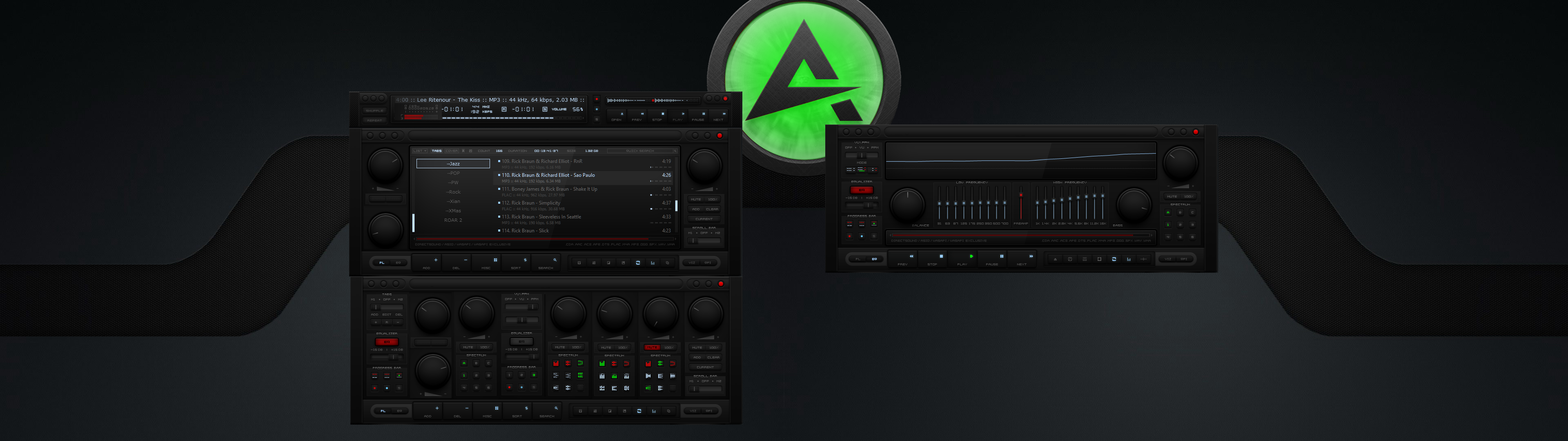Select the TABS view in playlist header

tap(437, 150)
